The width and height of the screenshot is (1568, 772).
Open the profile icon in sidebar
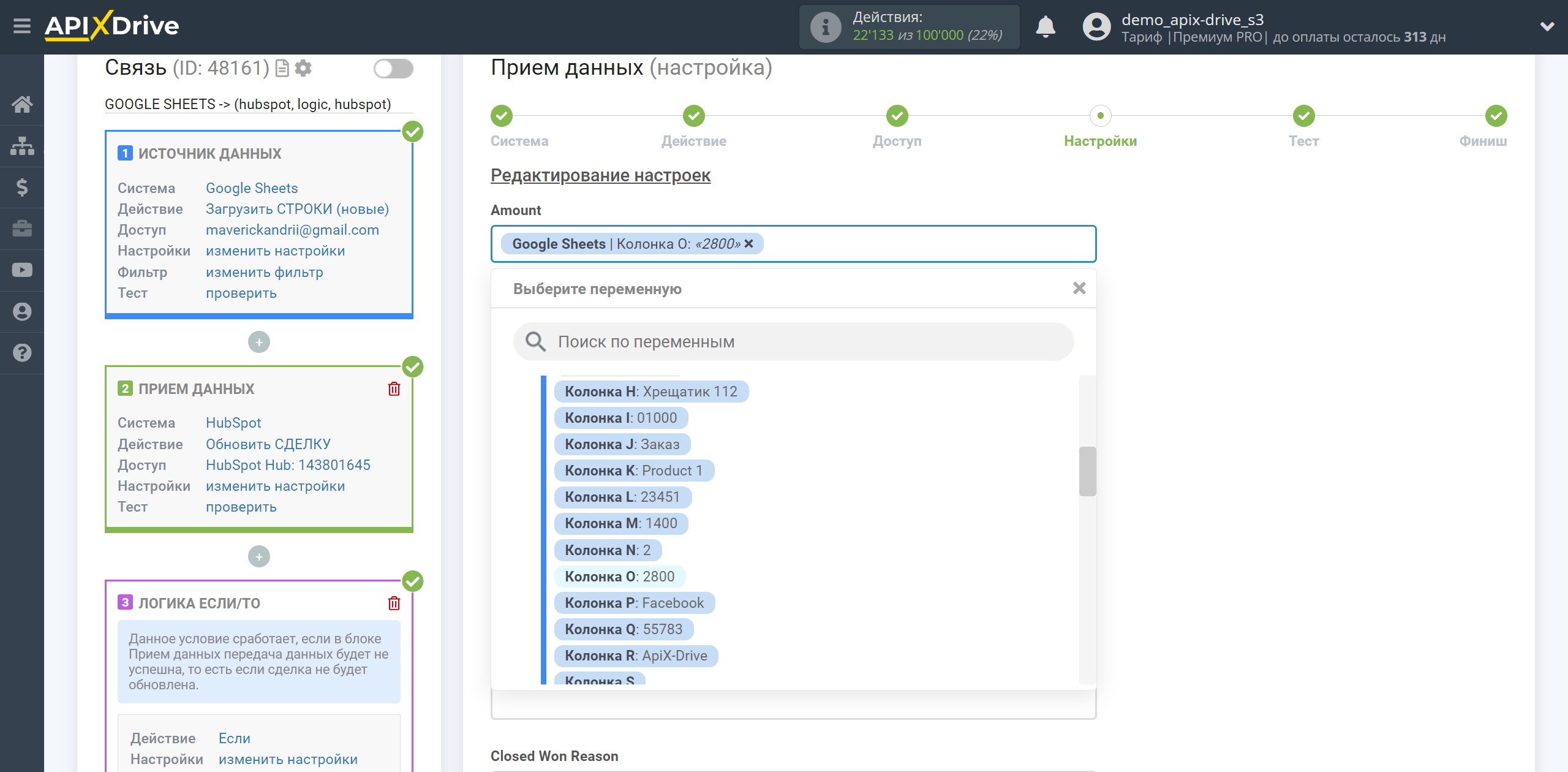pyautogui.click(x=22, y=311)
